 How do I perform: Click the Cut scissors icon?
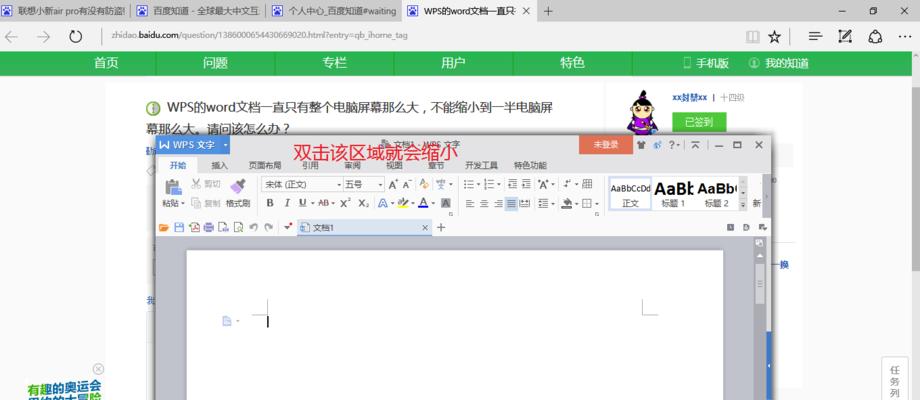tap(196, 184)
